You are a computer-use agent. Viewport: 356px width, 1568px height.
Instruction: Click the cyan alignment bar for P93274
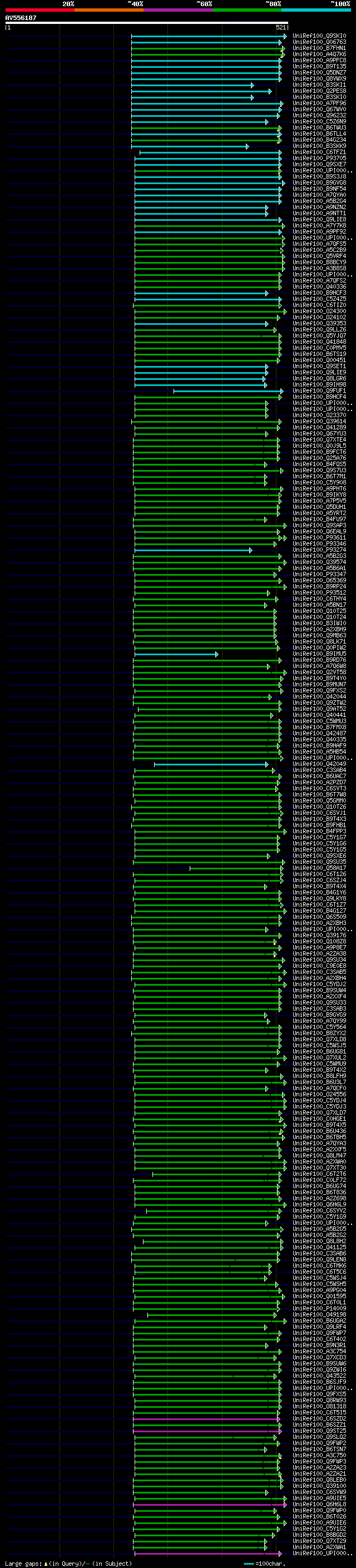coord(194,550)
